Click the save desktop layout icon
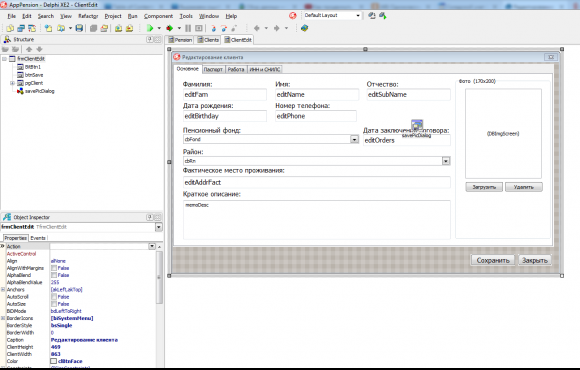Image resolution: width=580 pixels, height=370 pixels. 372,16
